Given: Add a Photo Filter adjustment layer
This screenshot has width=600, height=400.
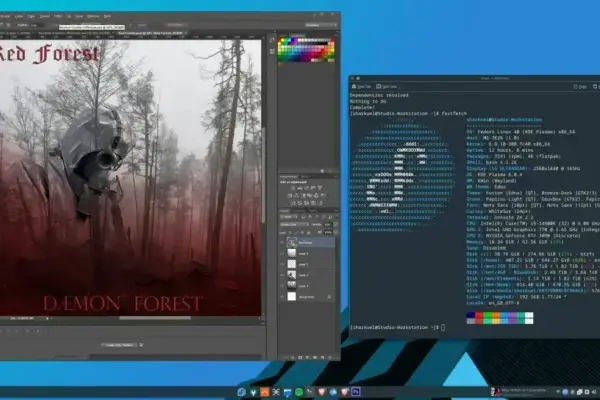Looking at the screenshot, I should pos(310,195).
